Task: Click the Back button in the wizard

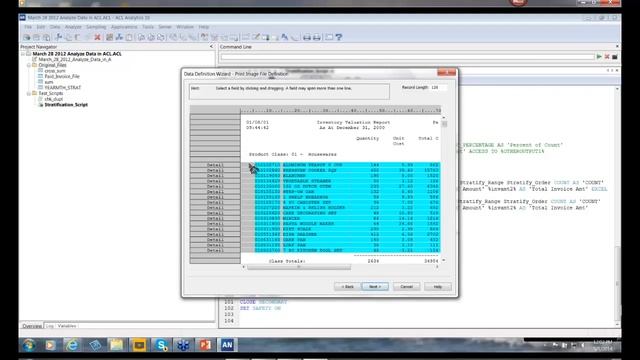Action: (347, 287)
